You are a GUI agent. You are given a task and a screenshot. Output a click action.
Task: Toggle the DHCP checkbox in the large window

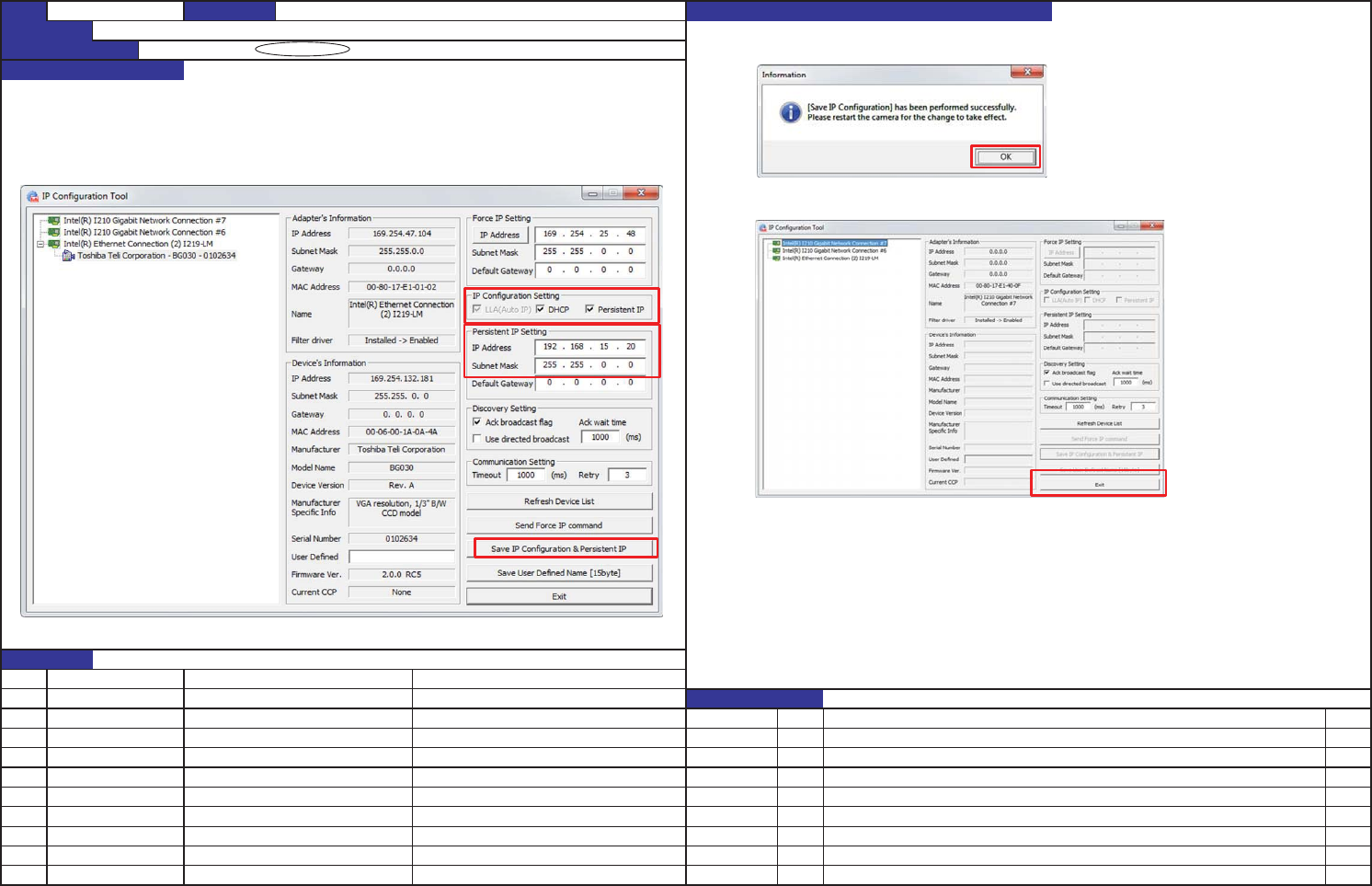(541, 309)
